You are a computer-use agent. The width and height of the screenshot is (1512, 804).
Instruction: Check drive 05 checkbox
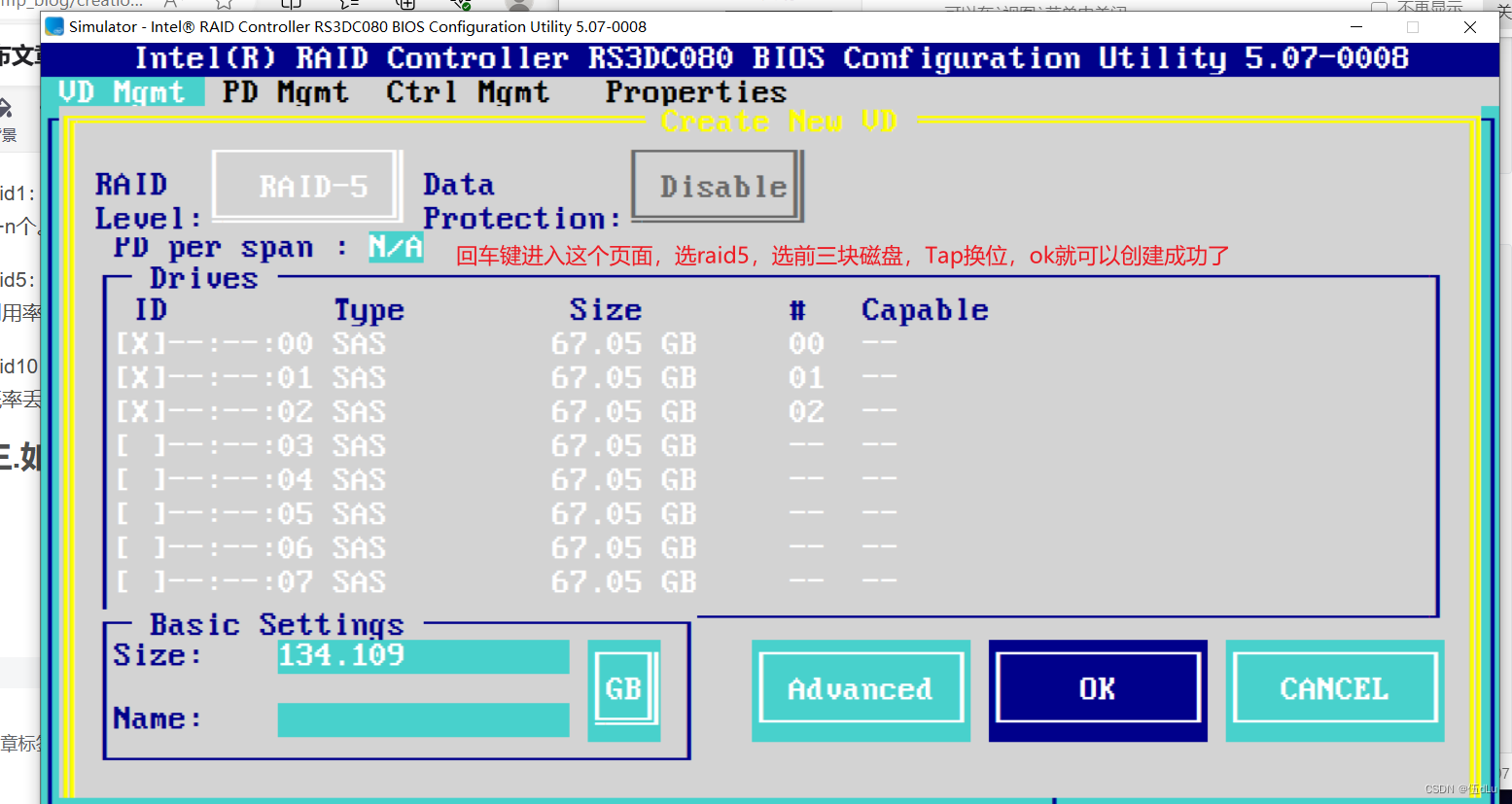click(140, 514)
